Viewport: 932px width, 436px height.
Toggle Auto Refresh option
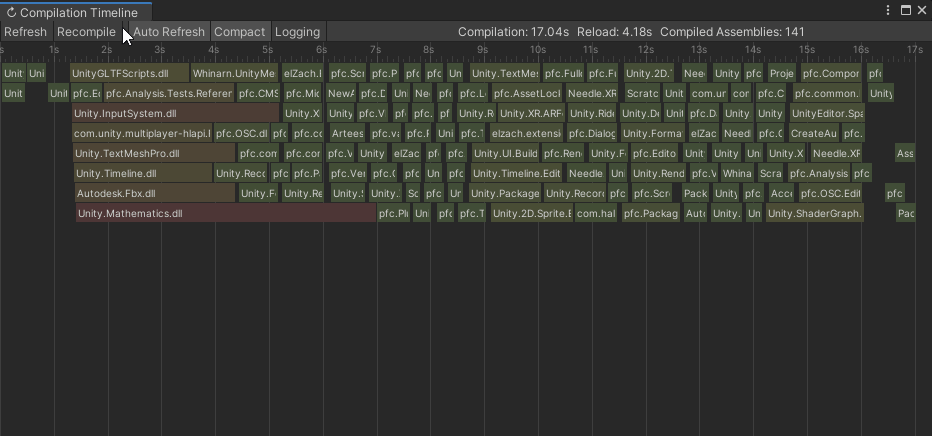coord(169,32)
